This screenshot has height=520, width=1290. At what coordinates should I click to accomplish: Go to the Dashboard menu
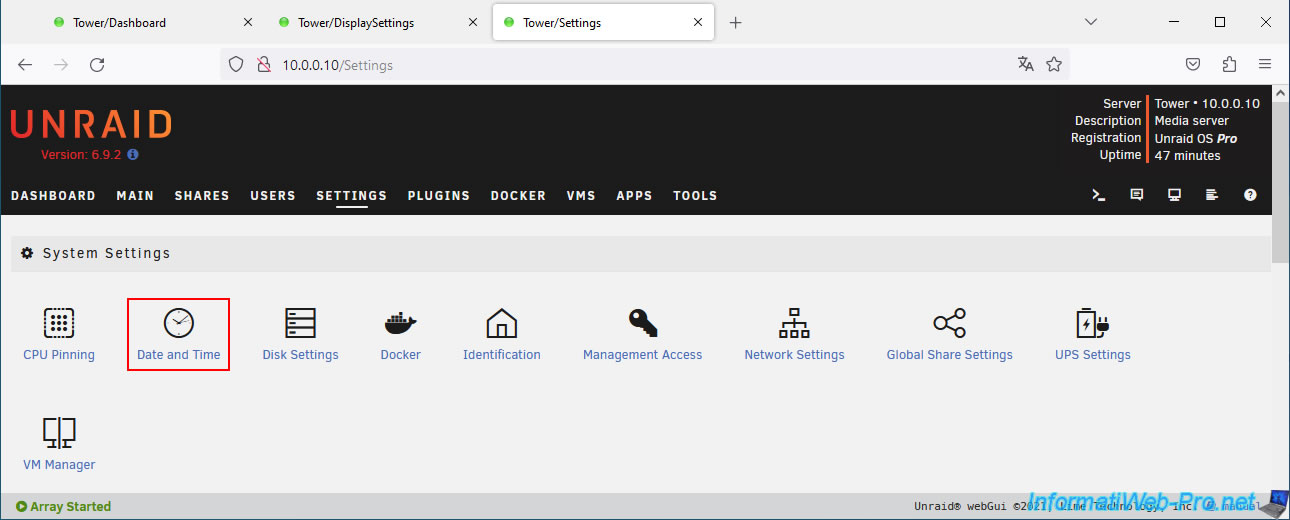[x=53, y=196]
